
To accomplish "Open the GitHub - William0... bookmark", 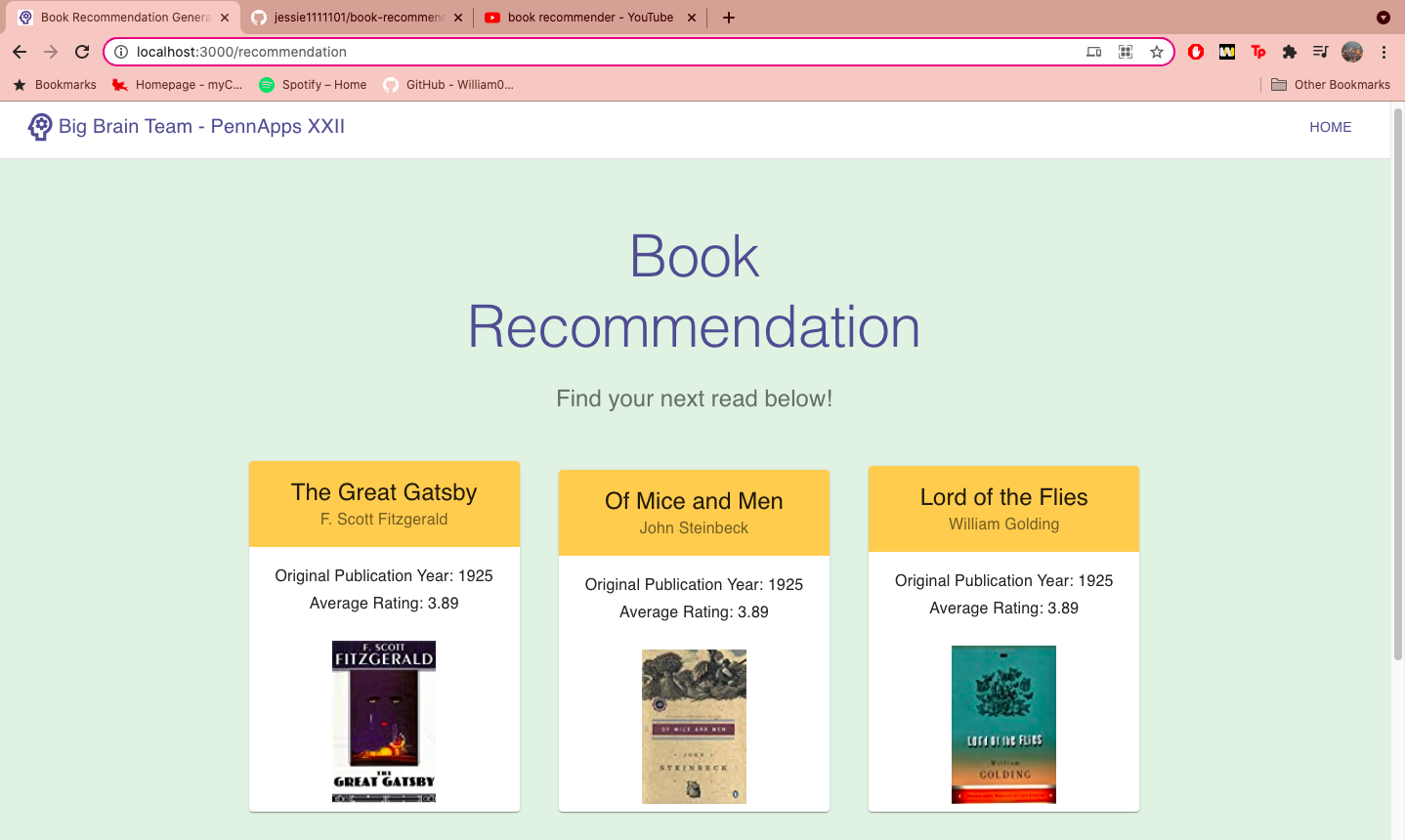I will click(x=448, y=85).
